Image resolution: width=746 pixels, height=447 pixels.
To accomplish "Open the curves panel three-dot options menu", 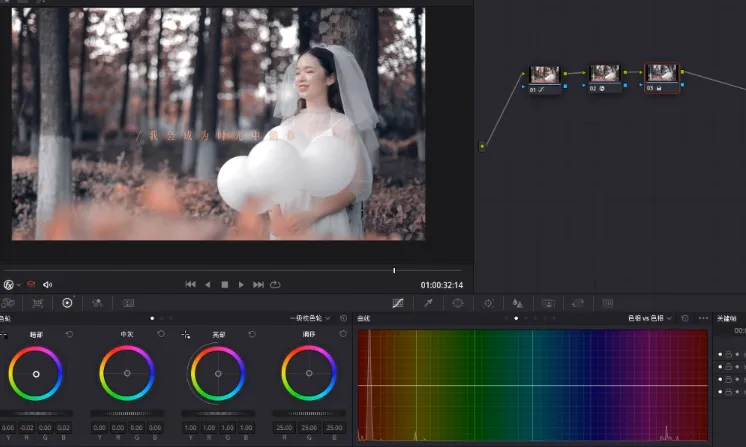I will tap(702, 318).
